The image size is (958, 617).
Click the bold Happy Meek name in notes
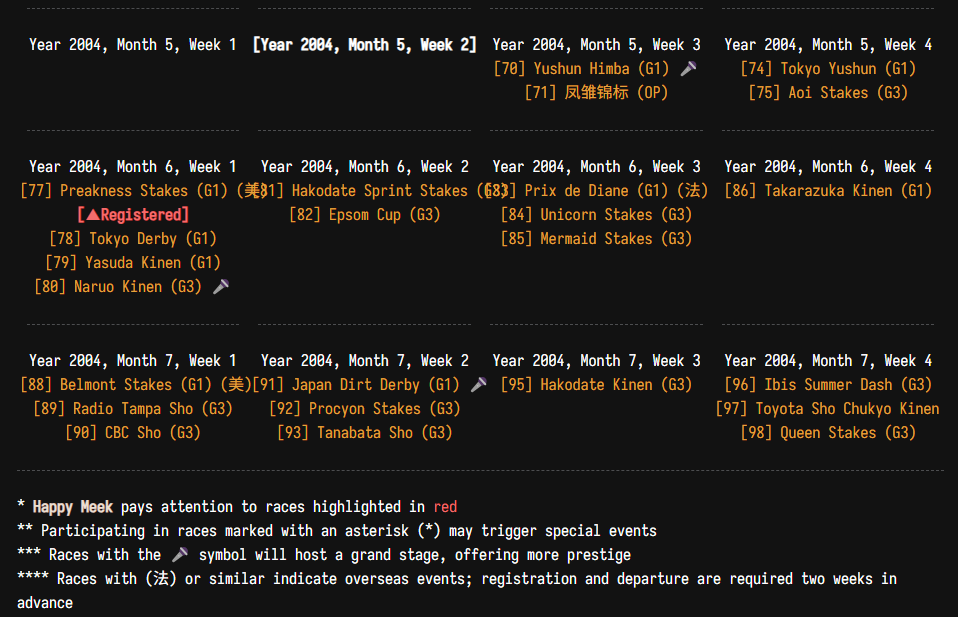coord(73,506)
